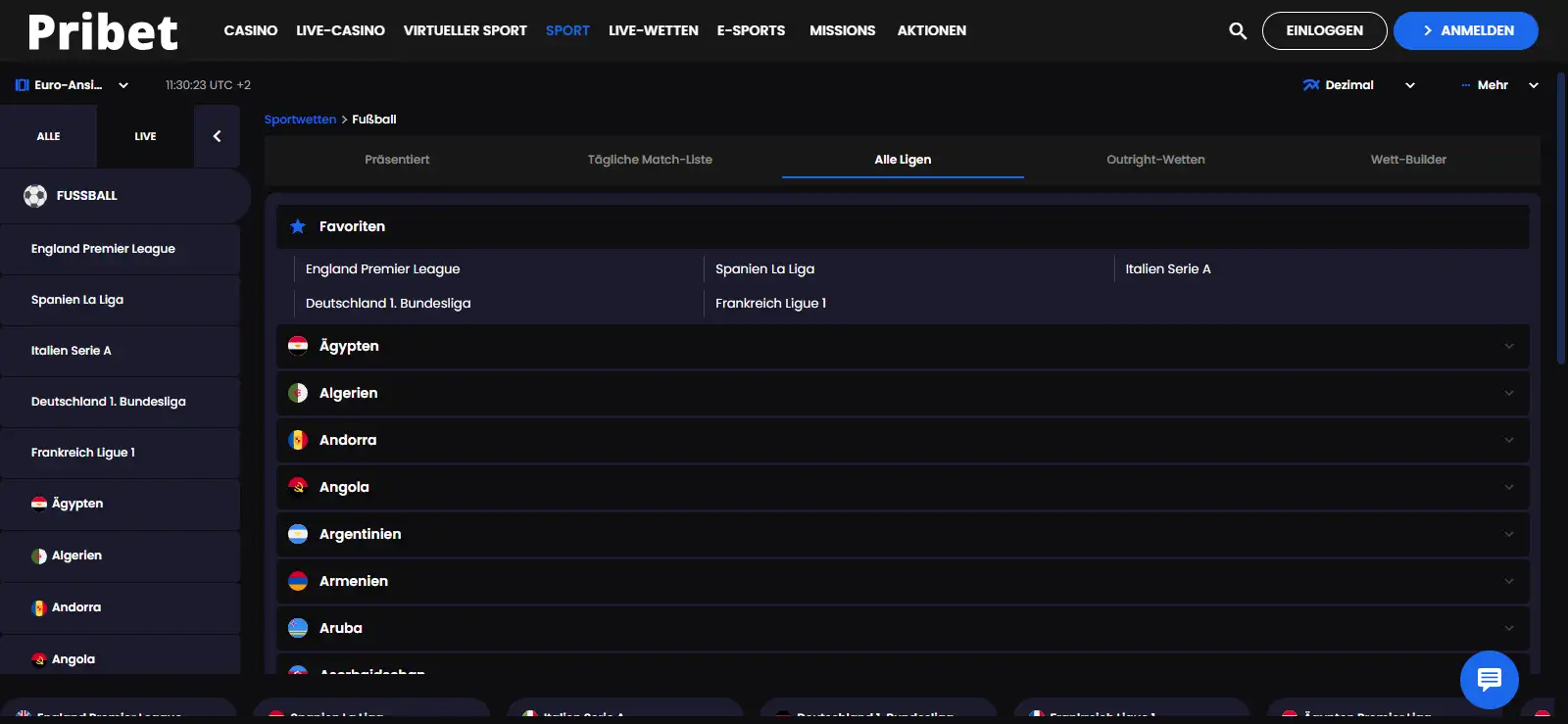
Task: Click the Algerien flag in the sidebar
Action: click(x=39, y=555)
